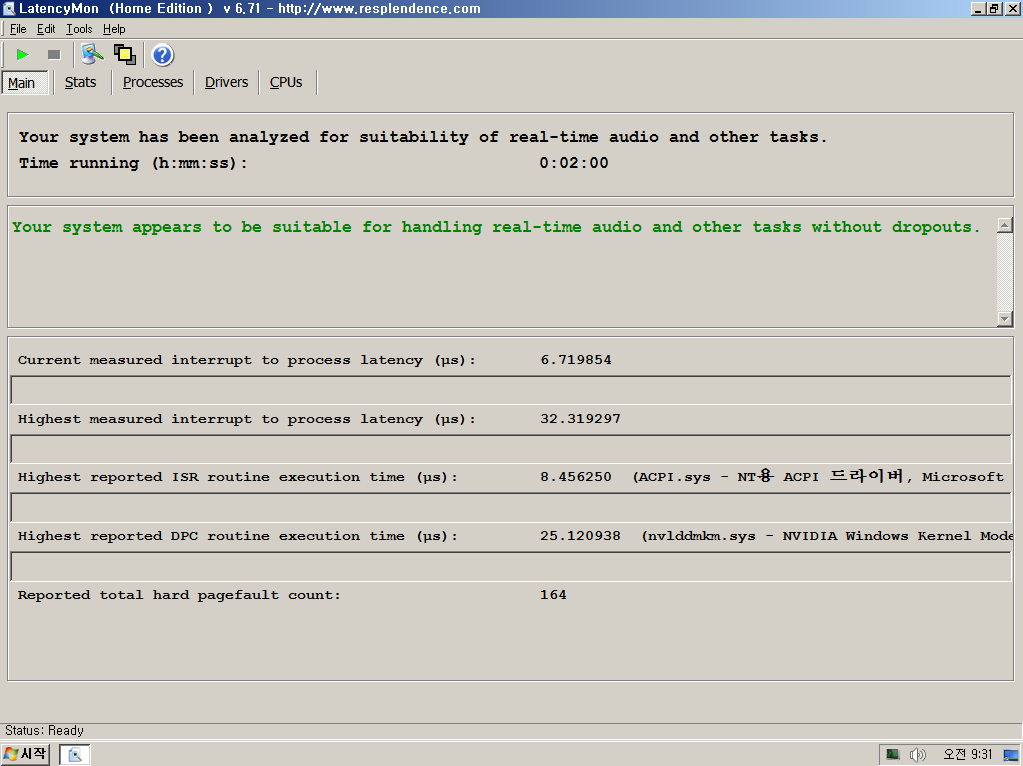Select the current latency value 6.719854
This screenshot has width=1023, height=766.
(x=575, y=360)
